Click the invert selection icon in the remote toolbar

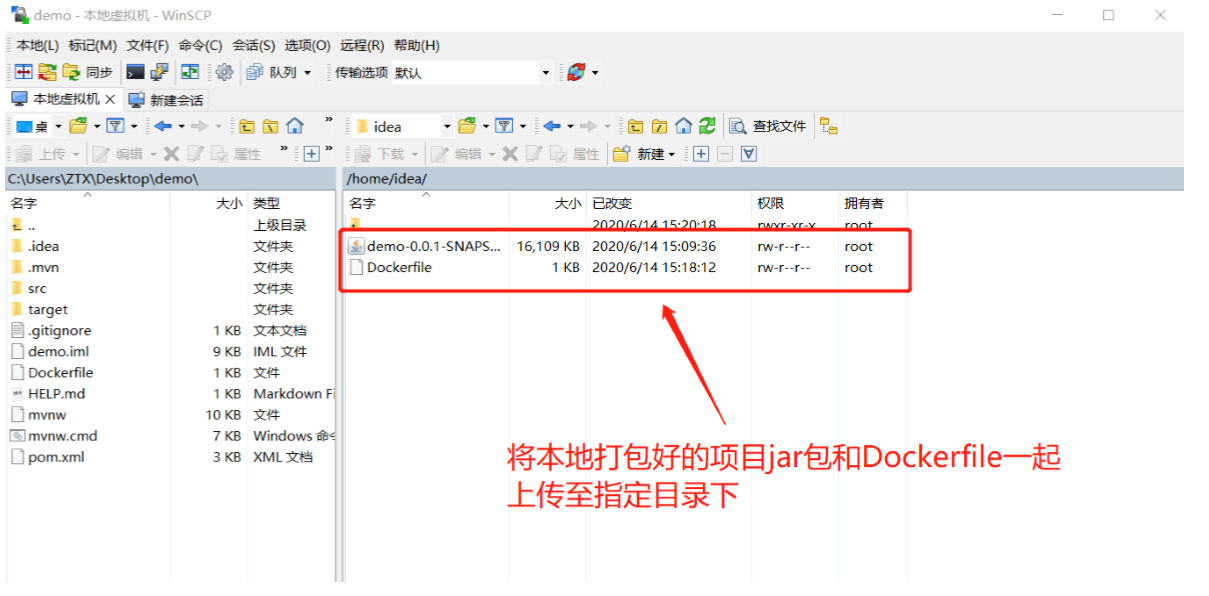[x=749, y=154]
